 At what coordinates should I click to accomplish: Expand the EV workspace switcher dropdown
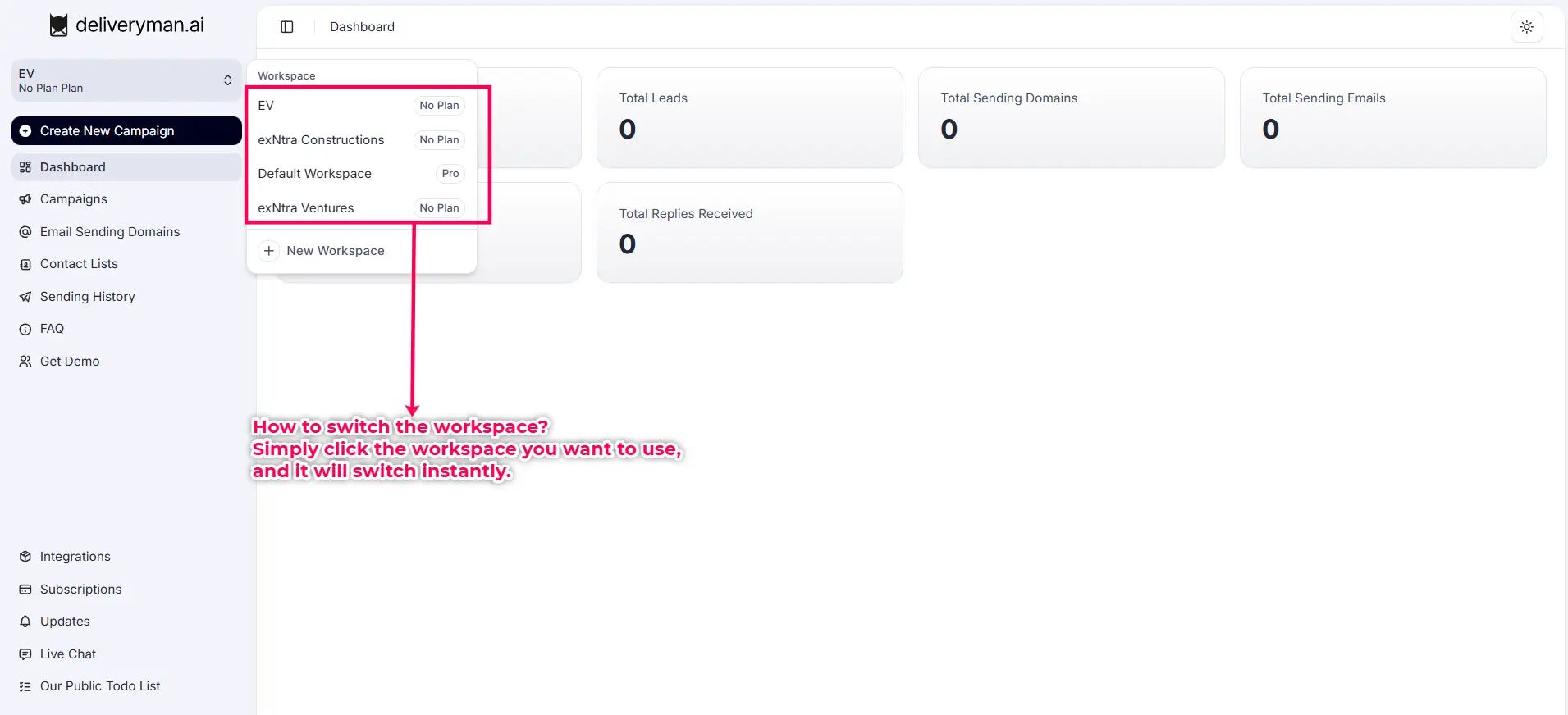[126, 80]
